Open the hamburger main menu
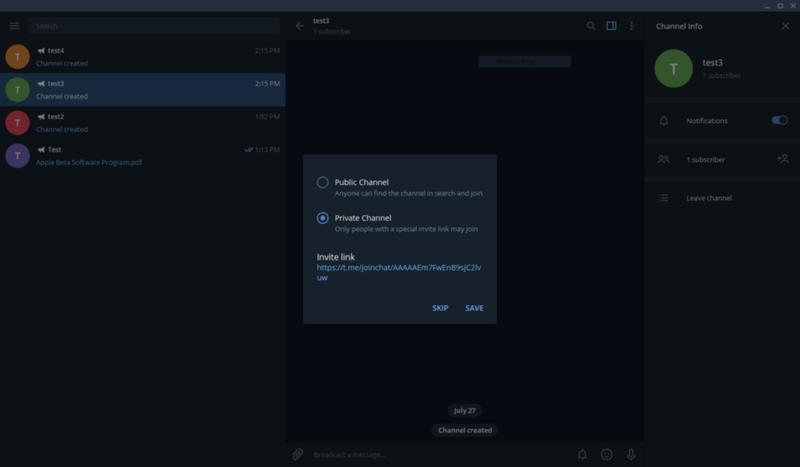Screen dimensions: 800x467 coord(14,26)
